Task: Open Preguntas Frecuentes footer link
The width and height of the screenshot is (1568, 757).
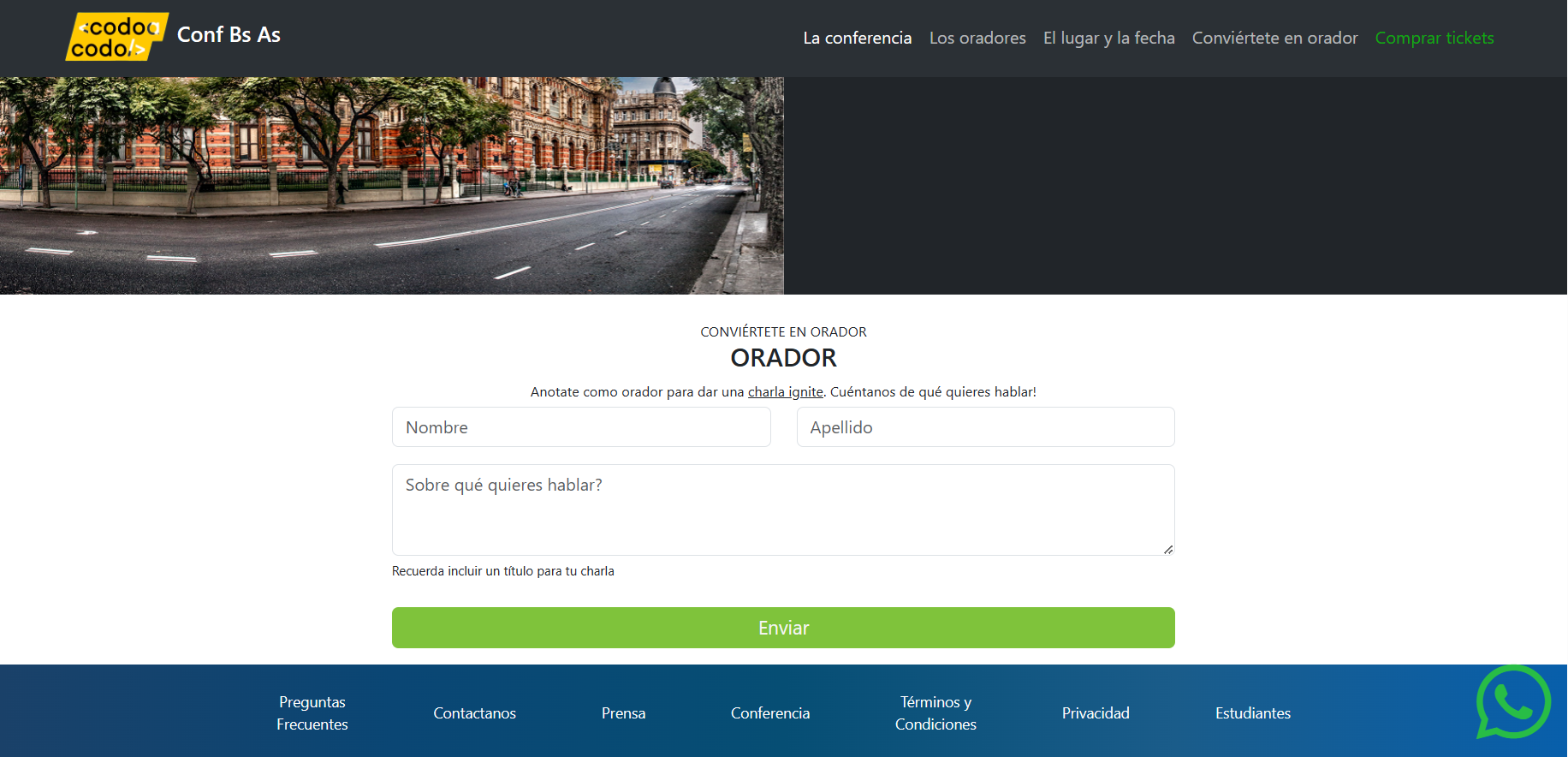Action: pos(312,712)
